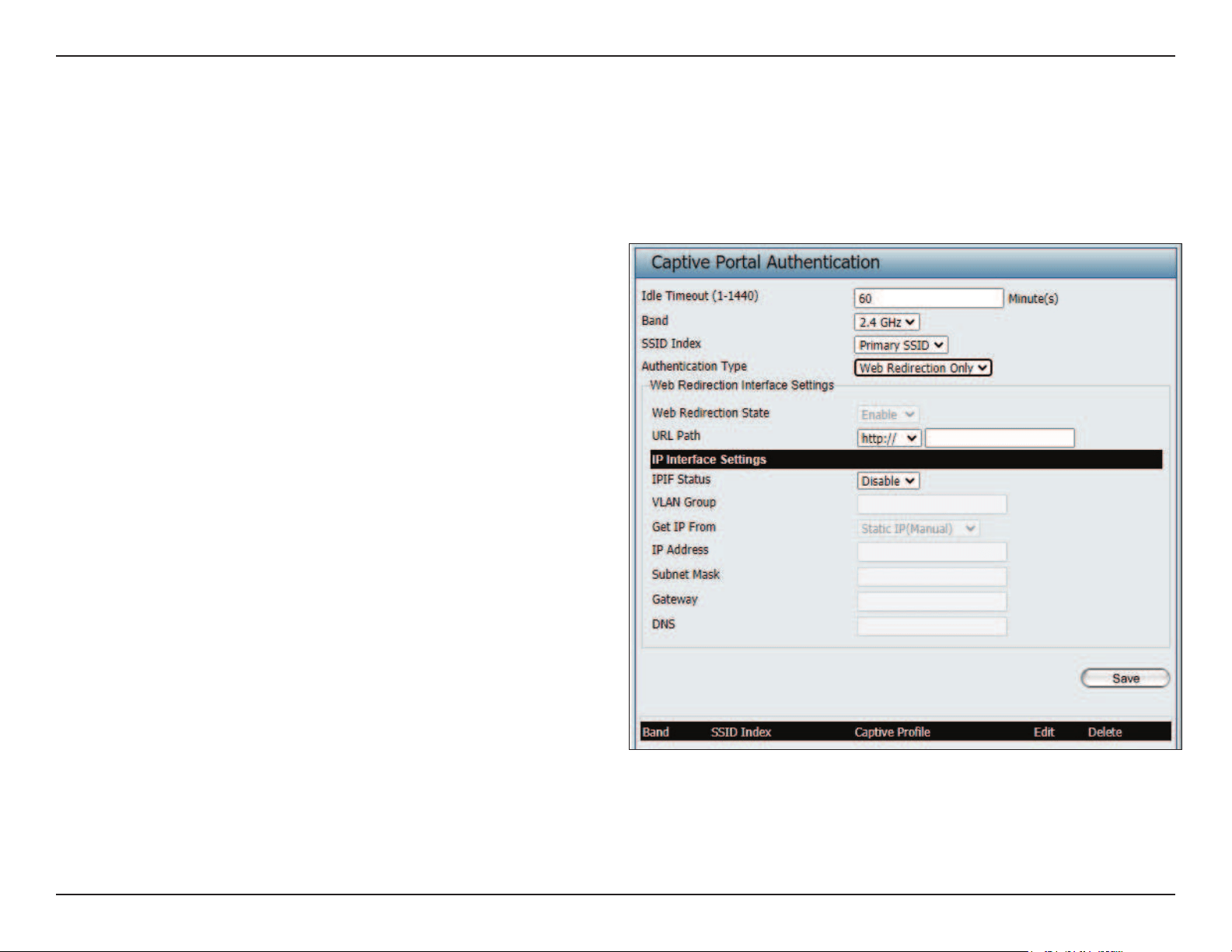Open the Band 2.4 GHz dropdown
This screenshot has height=952, width=1232.
887,322
